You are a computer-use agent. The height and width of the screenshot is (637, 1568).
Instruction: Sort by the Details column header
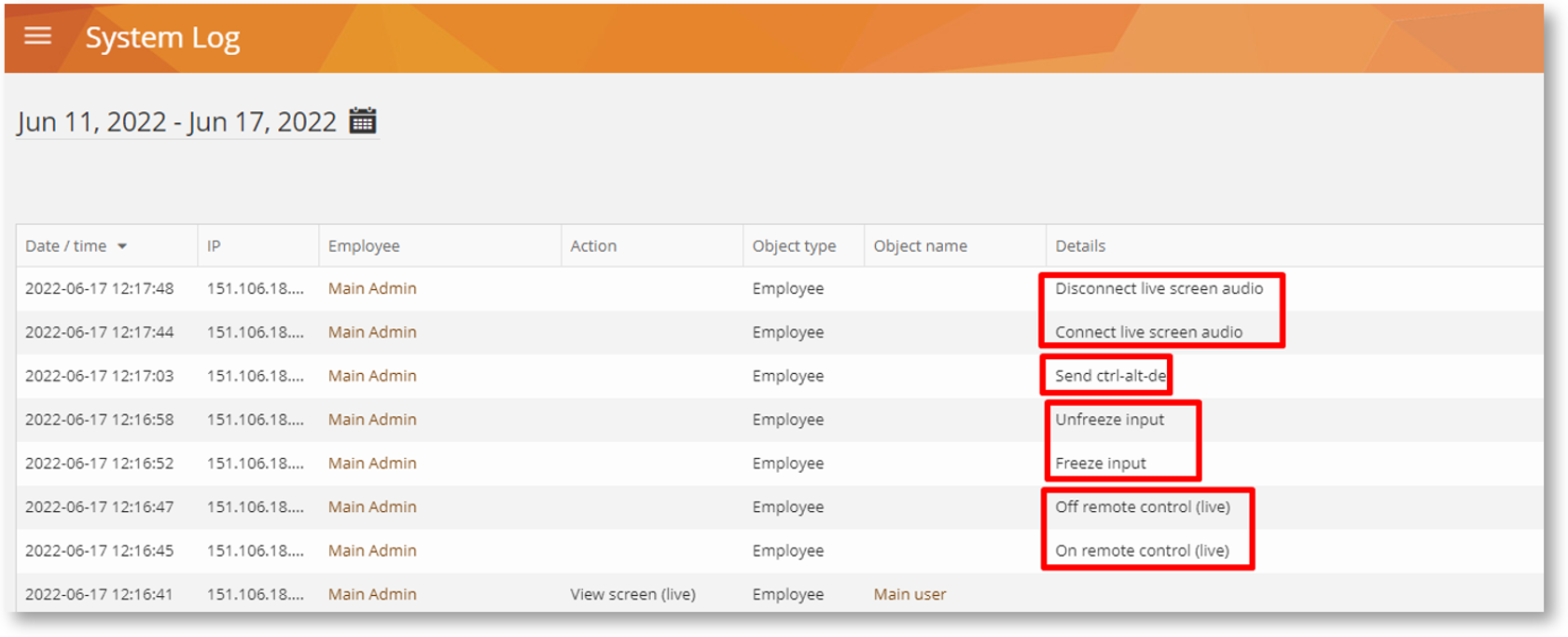tap(1080, 246)
